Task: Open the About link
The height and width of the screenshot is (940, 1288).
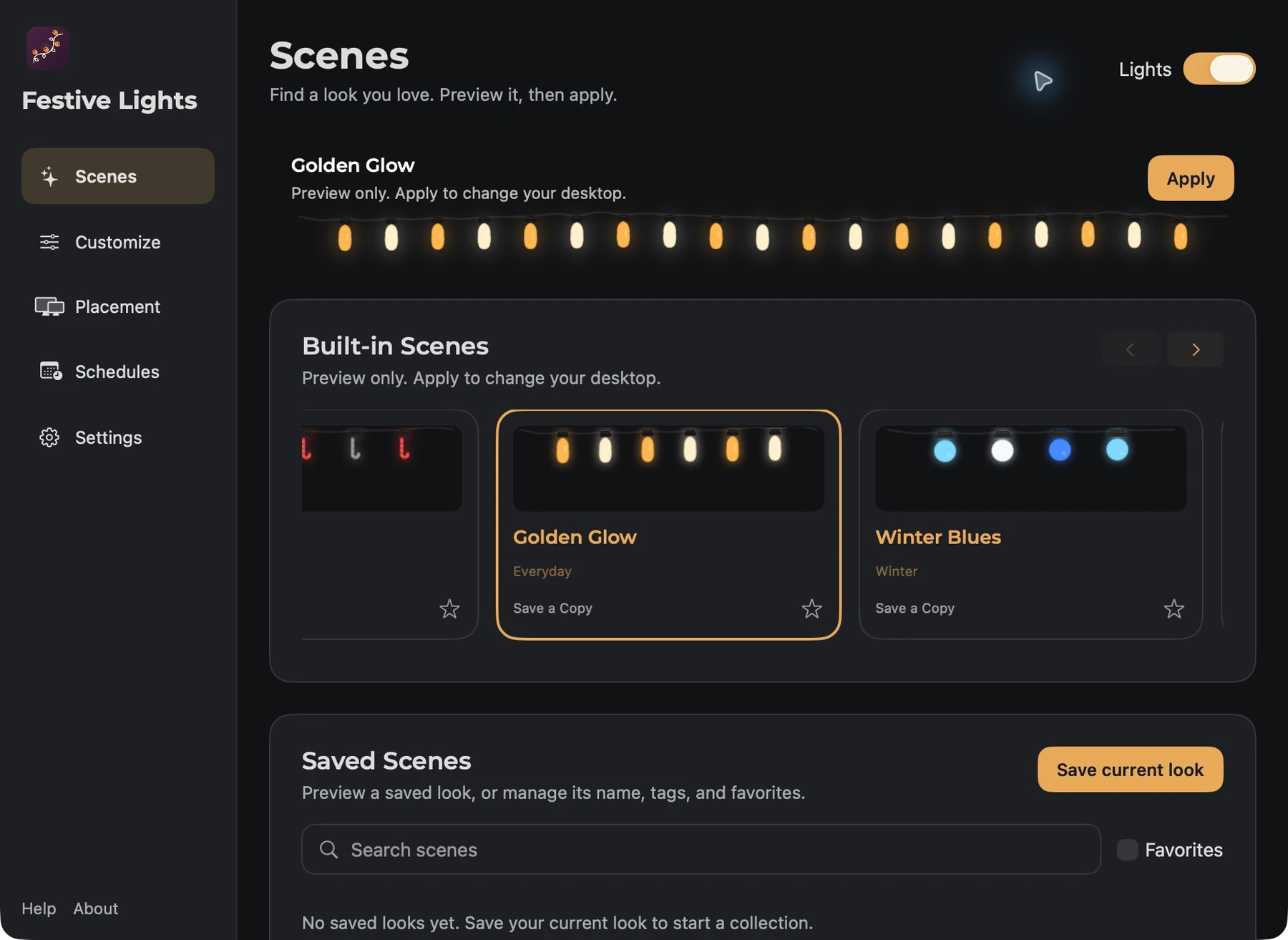Action: click(96, 908)
